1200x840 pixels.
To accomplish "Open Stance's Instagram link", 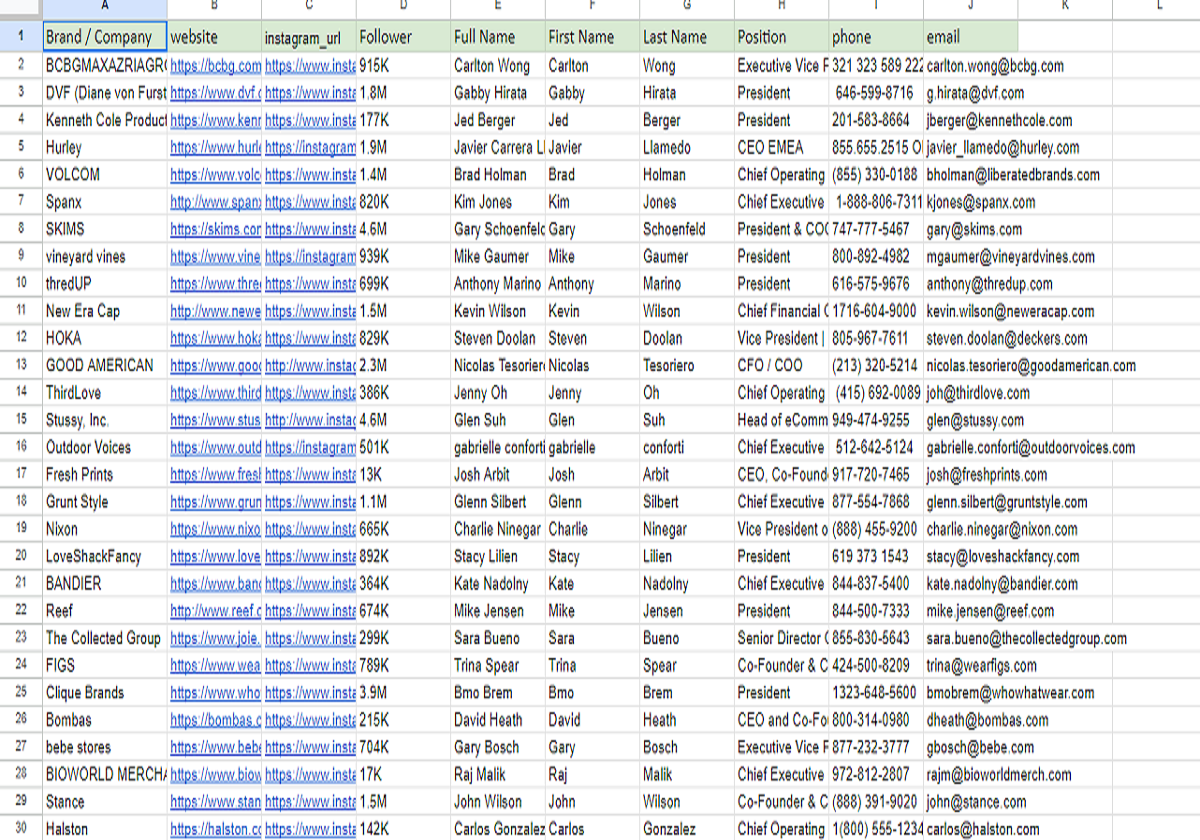I will [x=310, y=801].
